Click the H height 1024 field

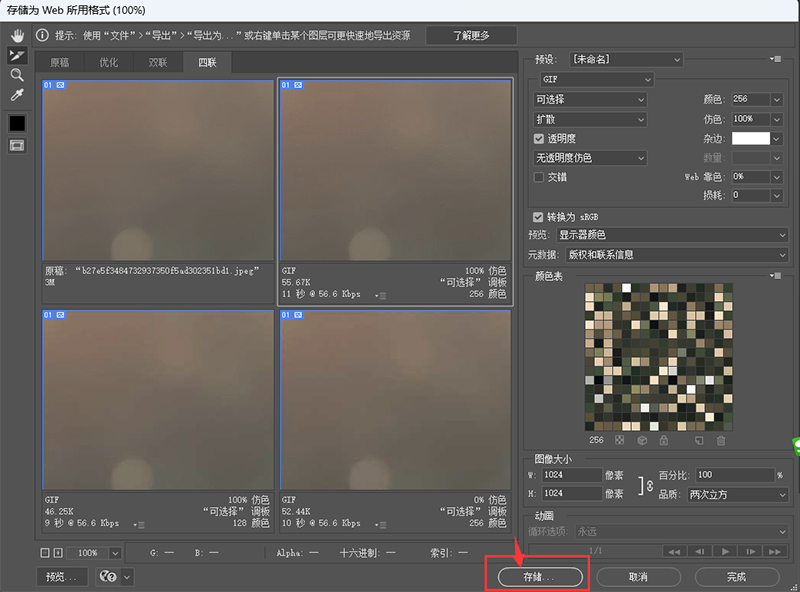pyautogui.click(x=571, y=494)
